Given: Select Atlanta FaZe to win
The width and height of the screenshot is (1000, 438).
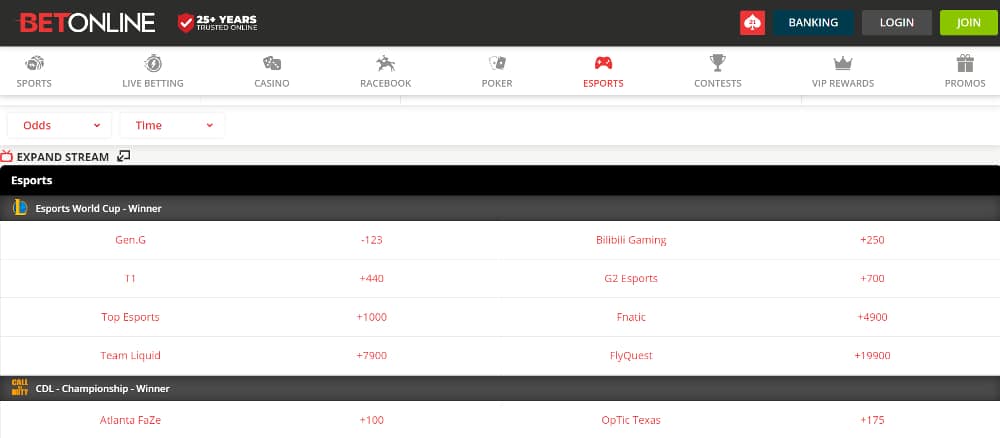Looking at the screenshot, I should (130, 420).
